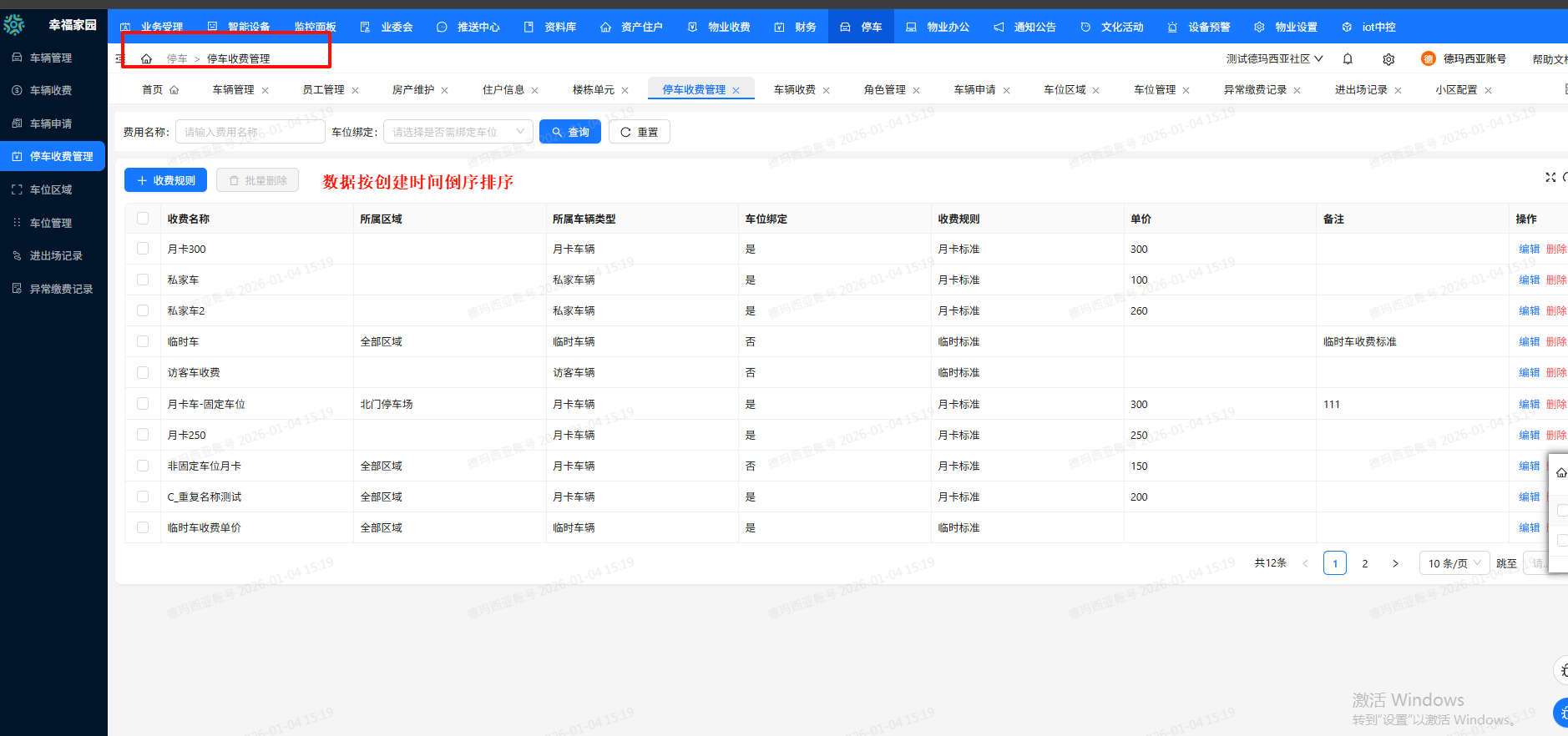Close the 停车收费管理 tab

[x=736, y=90]
